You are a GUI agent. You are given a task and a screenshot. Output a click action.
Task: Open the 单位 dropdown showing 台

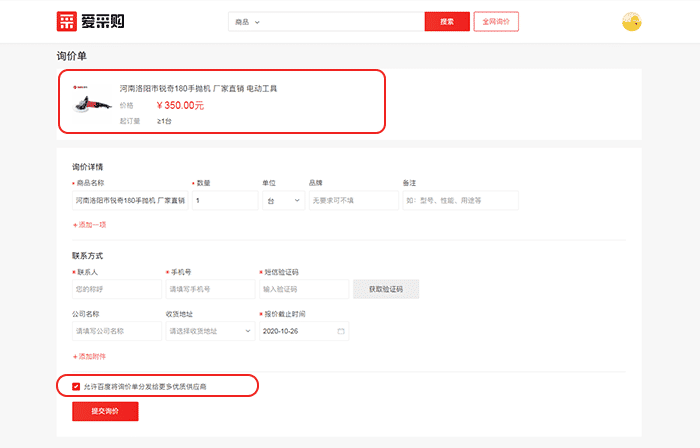point(282,200)
